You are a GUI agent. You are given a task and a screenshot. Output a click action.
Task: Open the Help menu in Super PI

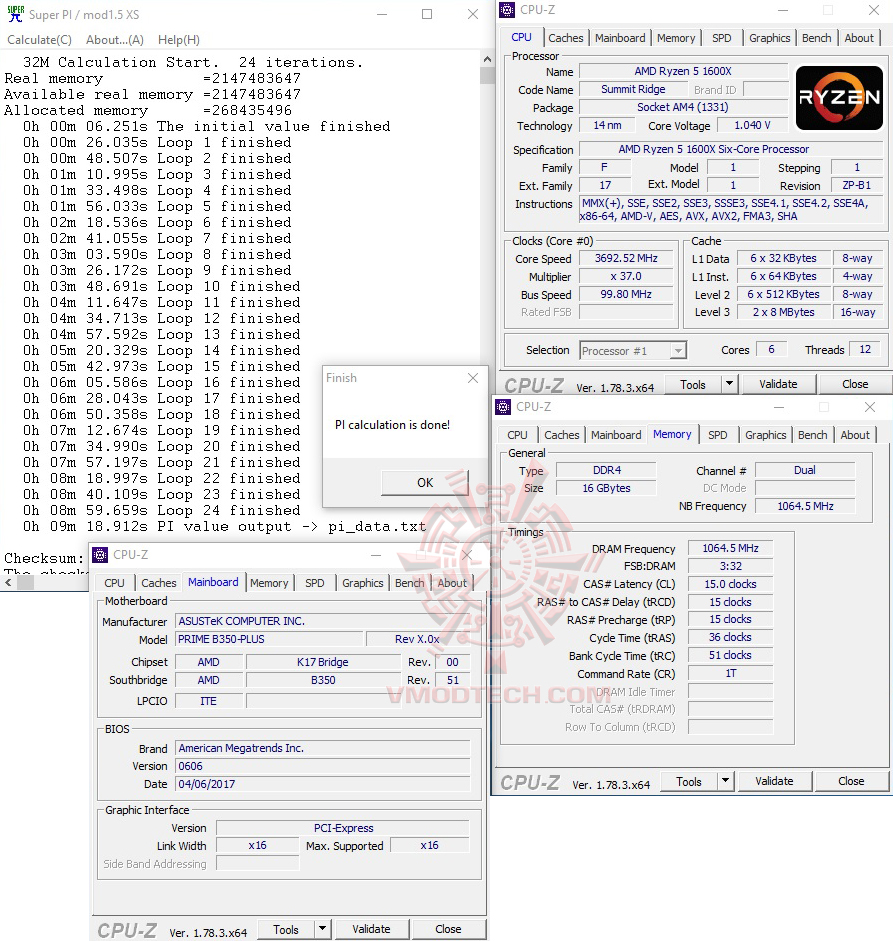(x=178, y=40)
